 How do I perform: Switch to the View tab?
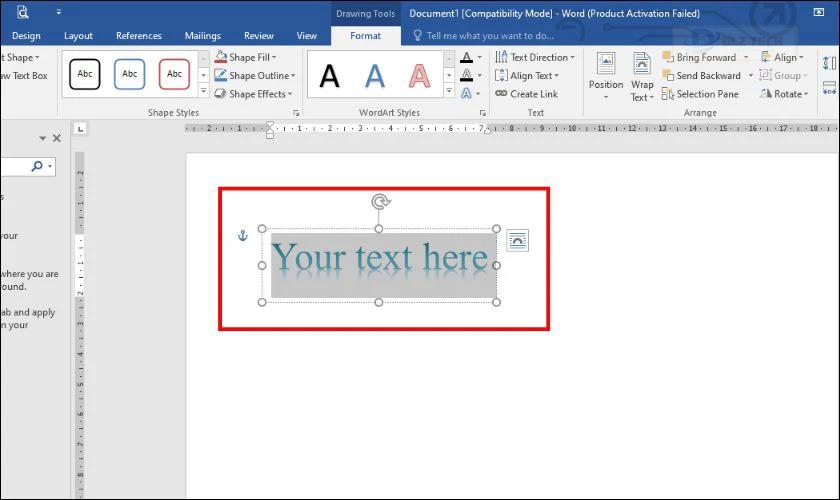[x=306, y=35]
